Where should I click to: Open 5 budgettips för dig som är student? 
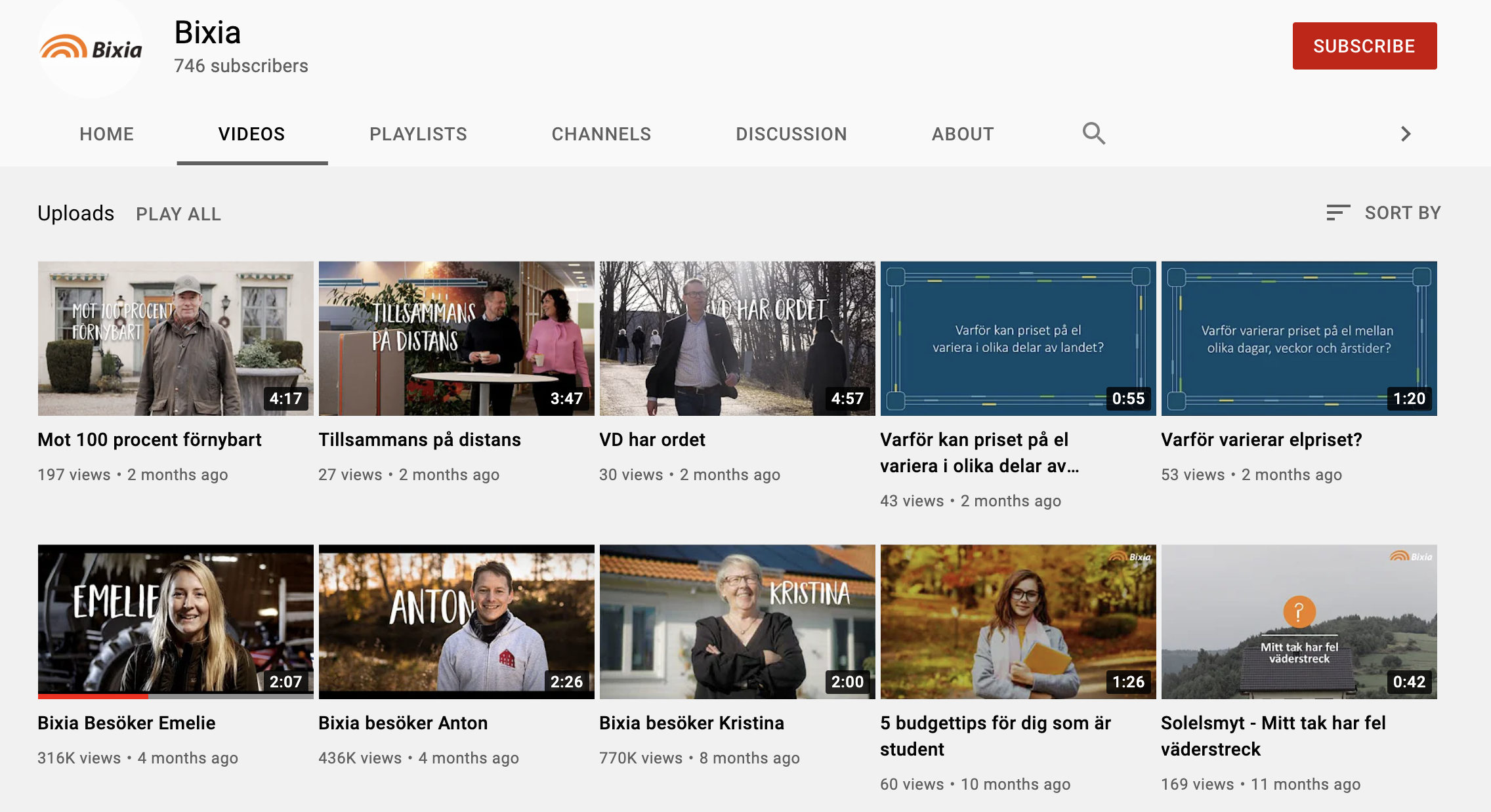[996, 736]
